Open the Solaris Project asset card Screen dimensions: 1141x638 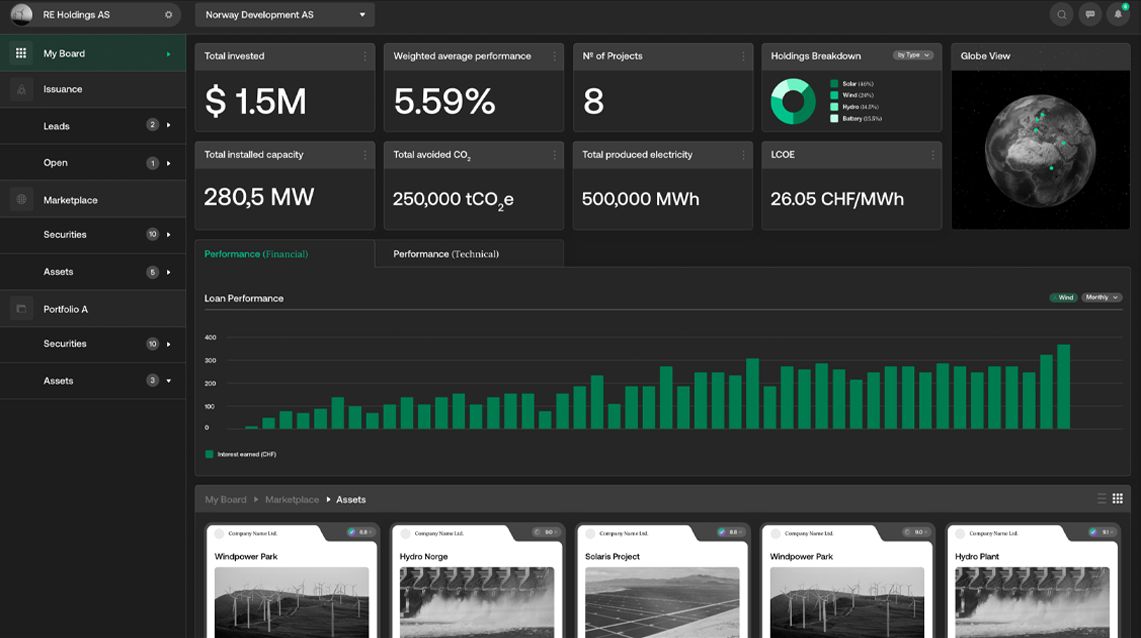pyautogui.click(x=662, y=580)
